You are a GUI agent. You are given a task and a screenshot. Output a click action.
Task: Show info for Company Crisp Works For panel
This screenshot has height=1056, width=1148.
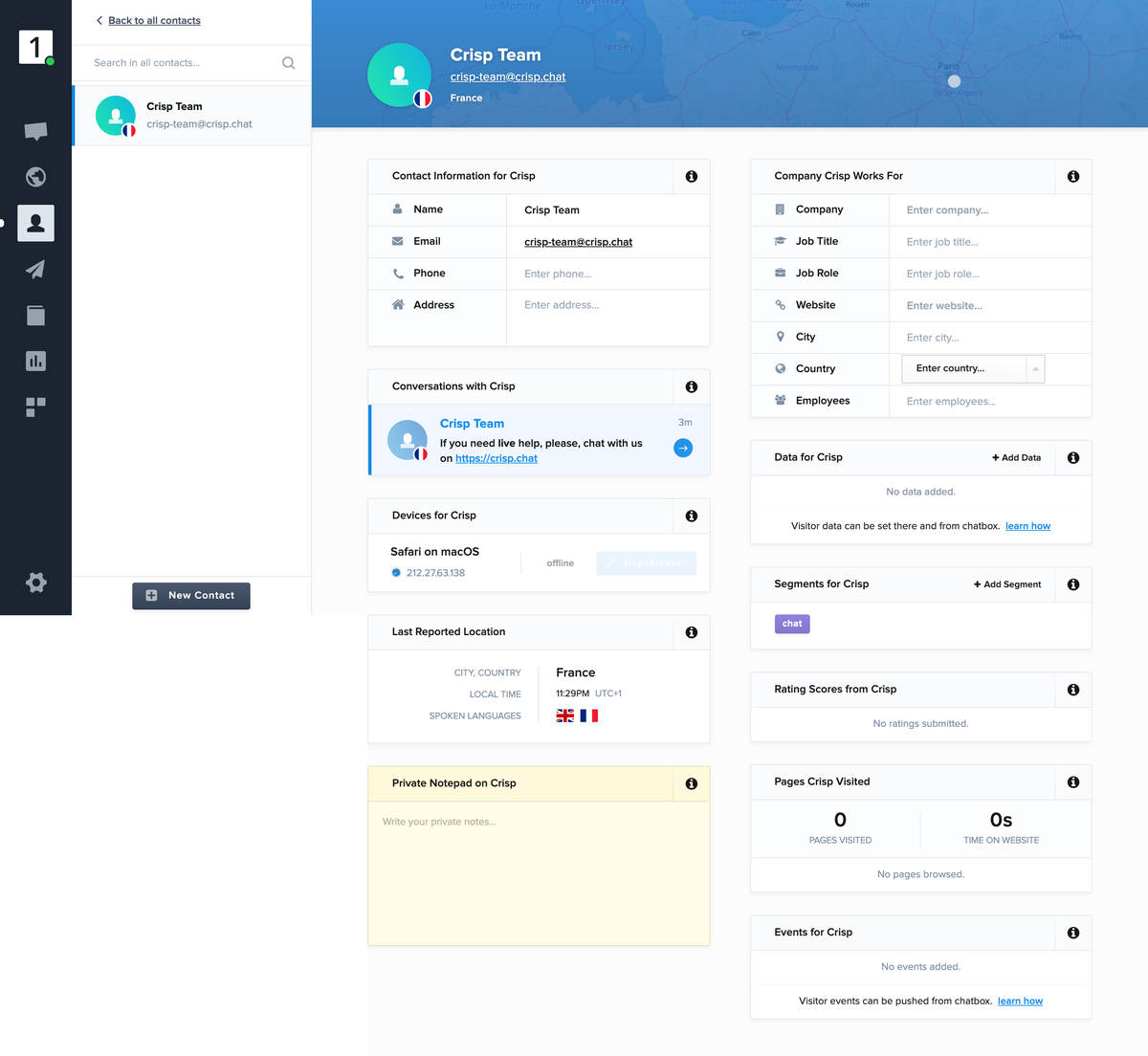coord(1073,176)
